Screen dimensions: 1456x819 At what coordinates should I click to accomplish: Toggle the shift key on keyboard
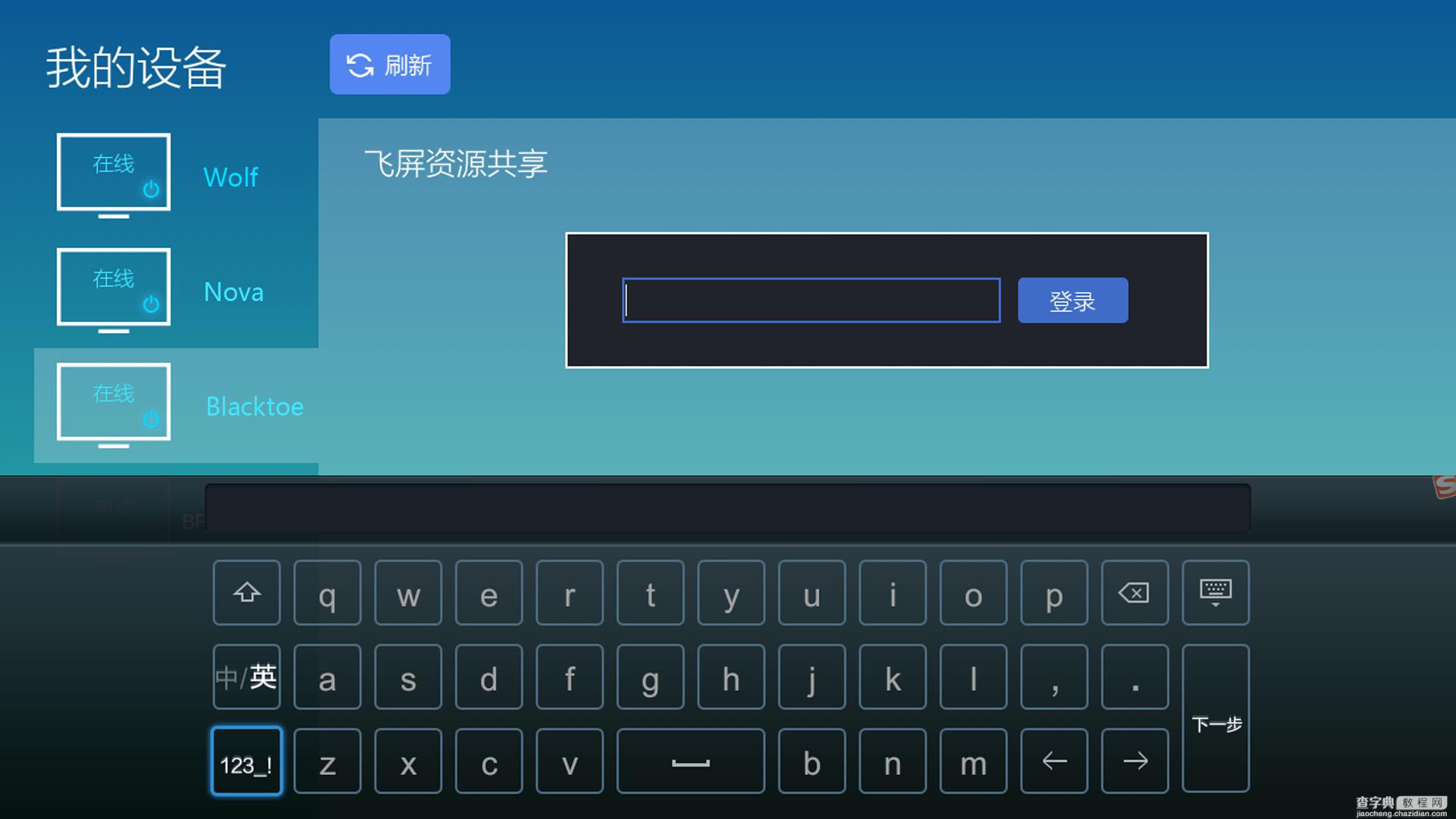246,592
